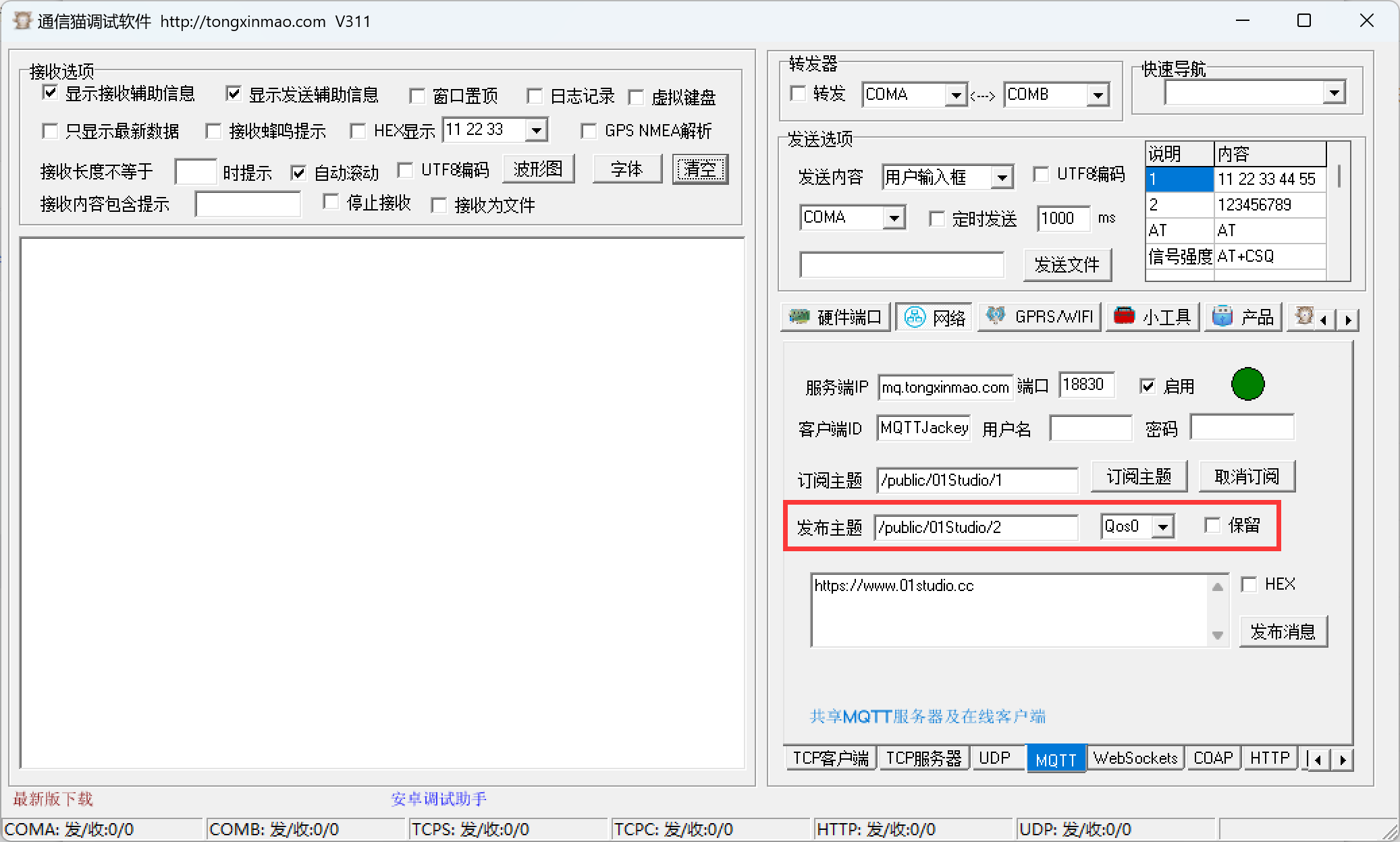Enable 定时发送 timed sending

tap(938, 219)
